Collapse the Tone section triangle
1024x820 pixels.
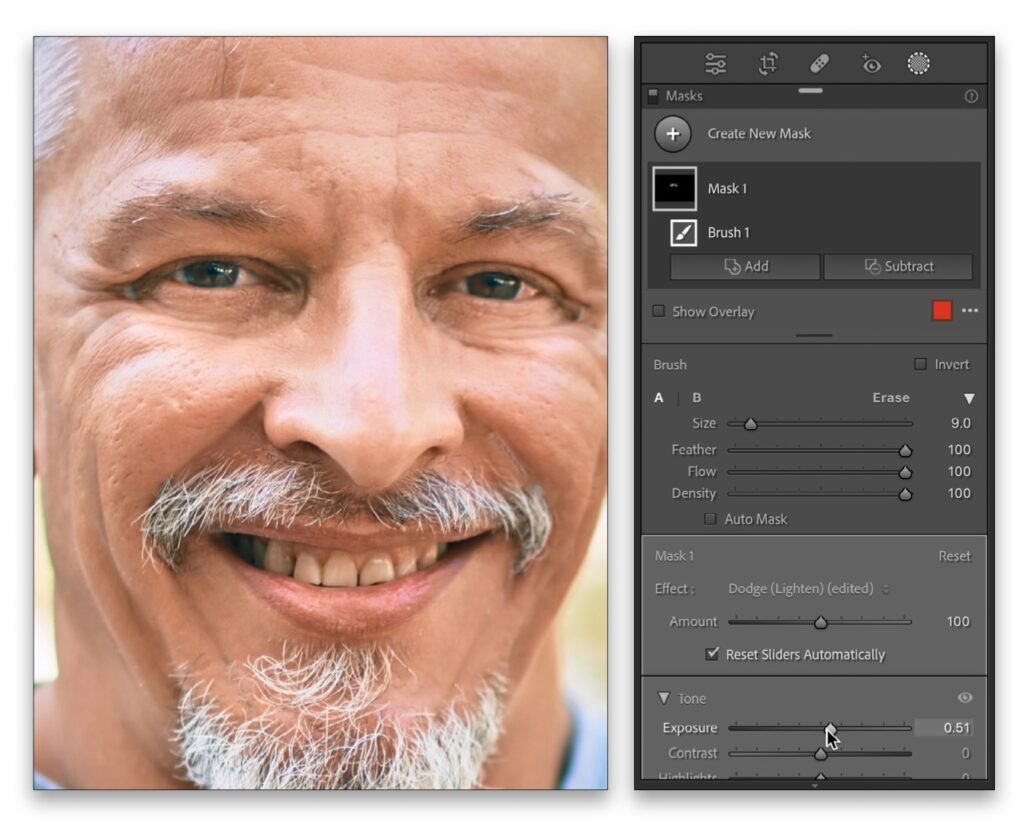(x=663, y=698)
